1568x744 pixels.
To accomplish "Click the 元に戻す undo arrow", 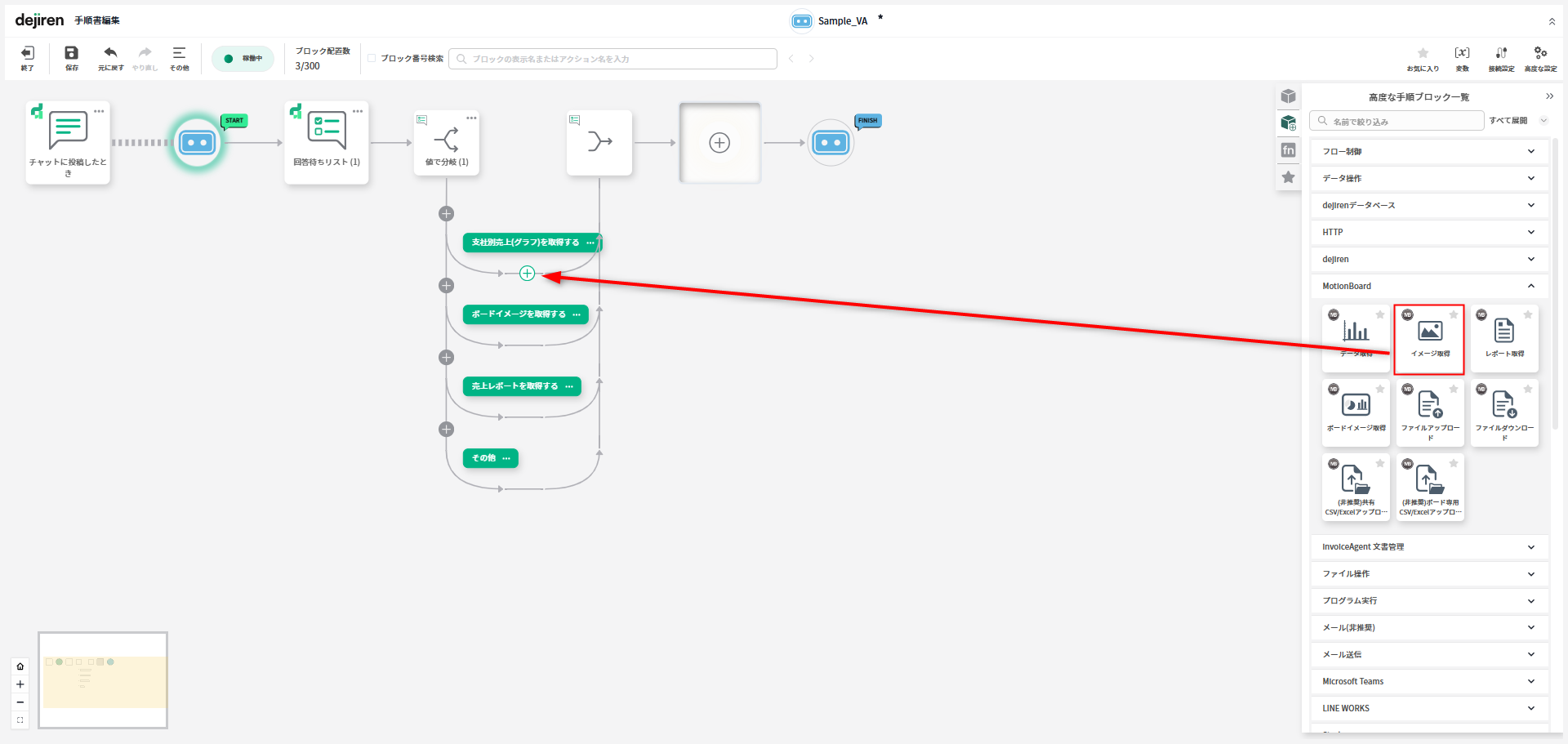I will click(x=110, y=54).
